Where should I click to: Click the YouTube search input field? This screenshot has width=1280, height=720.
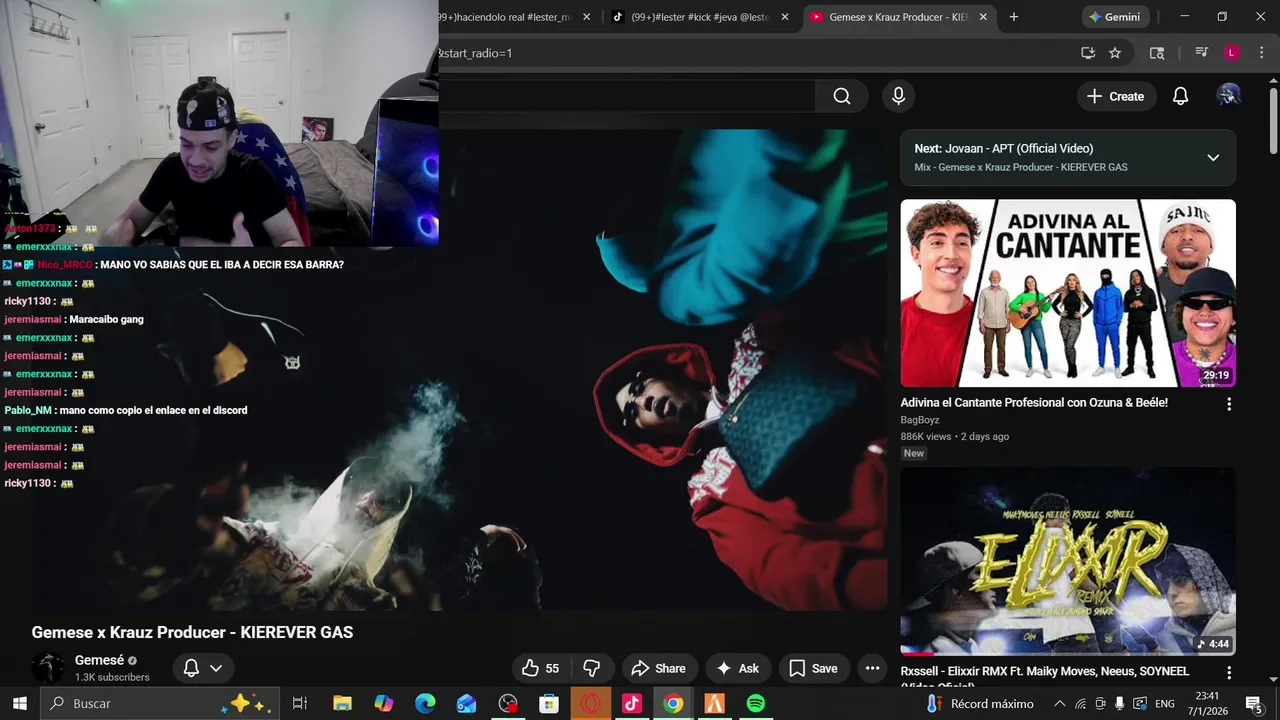click(627, 96)
